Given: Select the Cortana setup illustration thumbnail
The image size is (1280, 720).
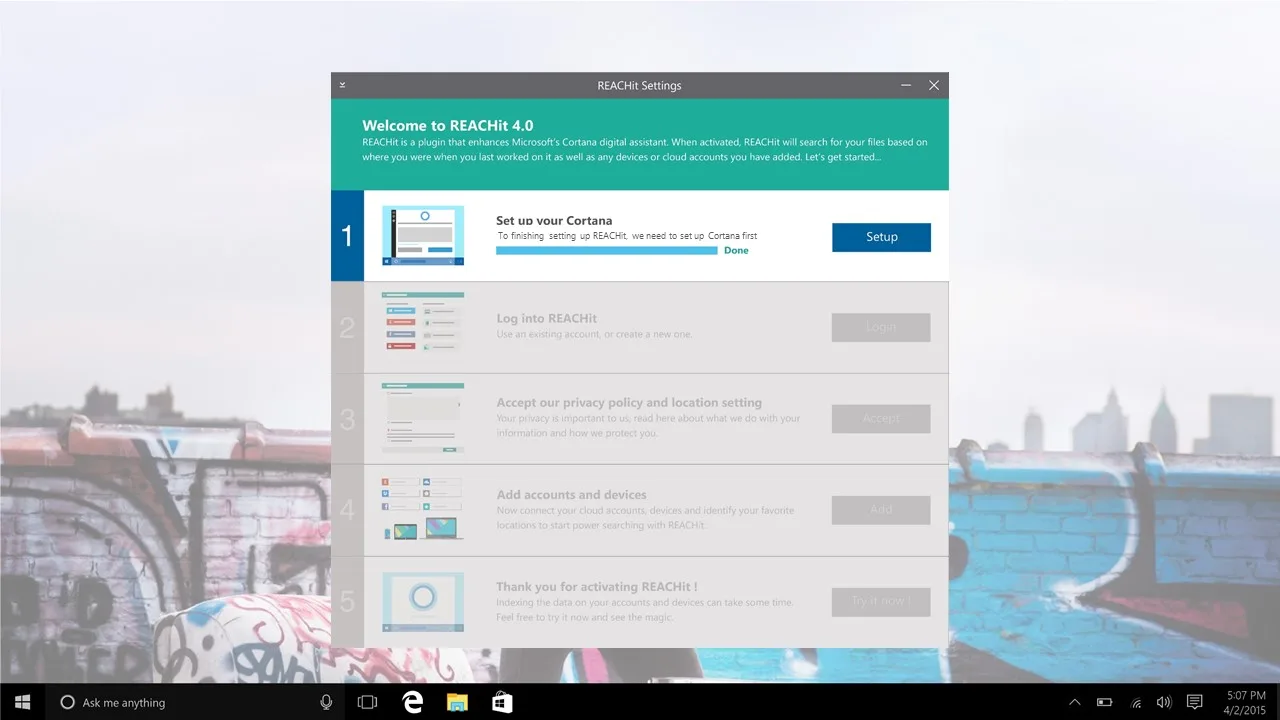Looking at the screenshot, I should tap(423, 236).
